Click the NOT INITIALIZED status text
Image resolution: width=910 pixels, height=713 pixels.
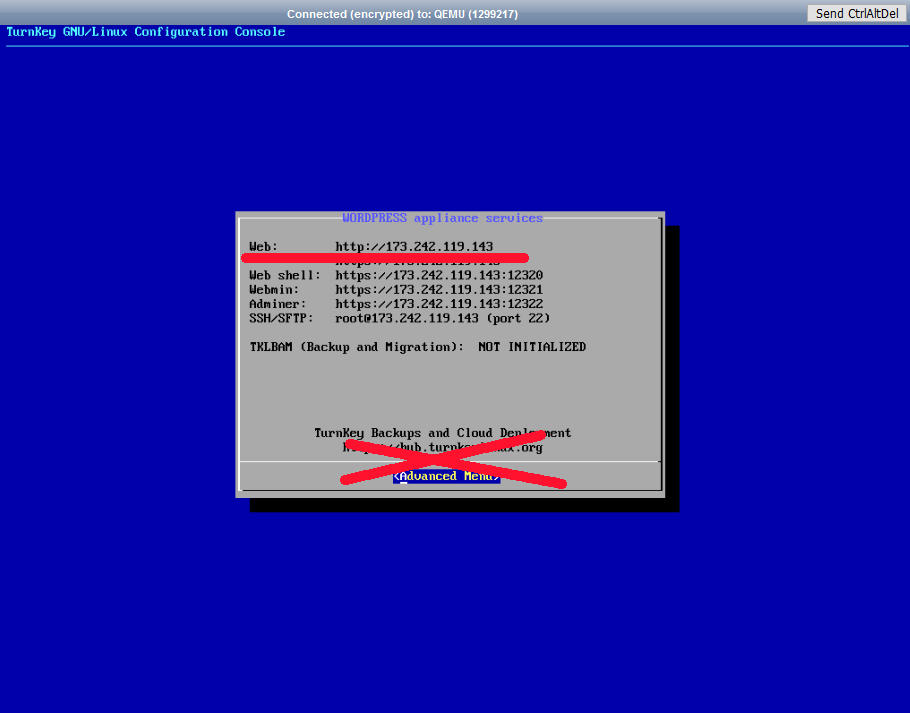tap(531, 347)
